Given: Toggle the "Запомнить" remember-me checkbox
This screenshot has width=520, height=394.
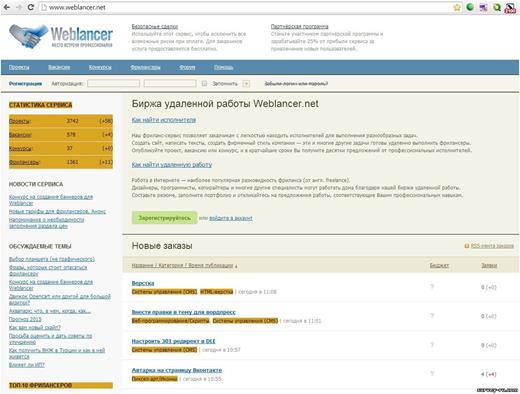Looking at the screenshot, I should pos(204,84).
